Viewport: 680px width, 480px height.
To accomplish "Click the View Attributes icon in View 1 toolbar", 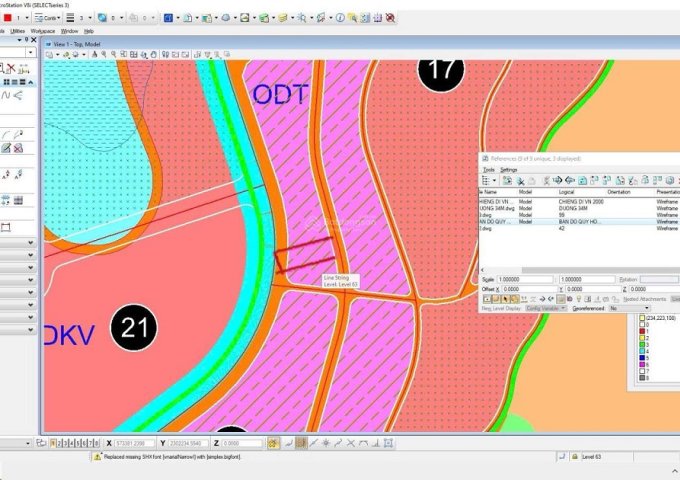I will (49, 55).
